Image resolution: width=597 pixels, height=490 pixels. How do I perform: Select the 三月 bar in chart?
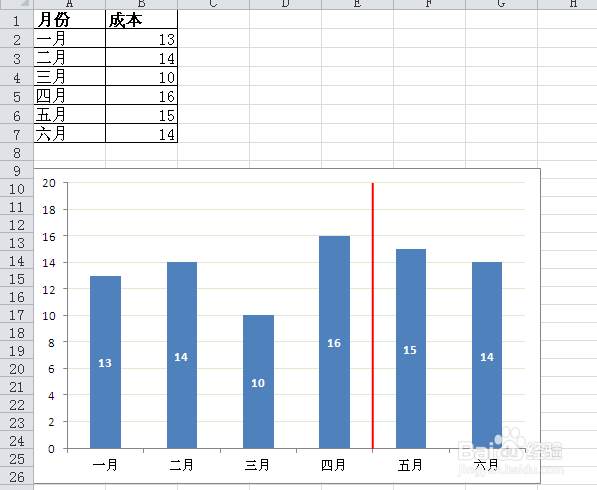point(259,382)
